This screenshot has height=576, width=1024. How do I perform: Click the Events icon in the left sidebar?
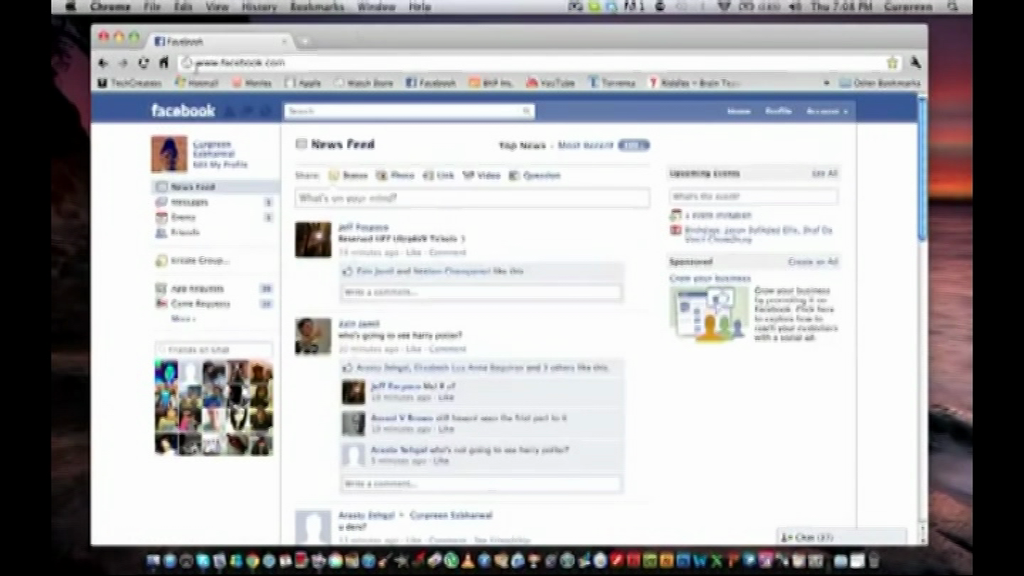tap(162, 217)
